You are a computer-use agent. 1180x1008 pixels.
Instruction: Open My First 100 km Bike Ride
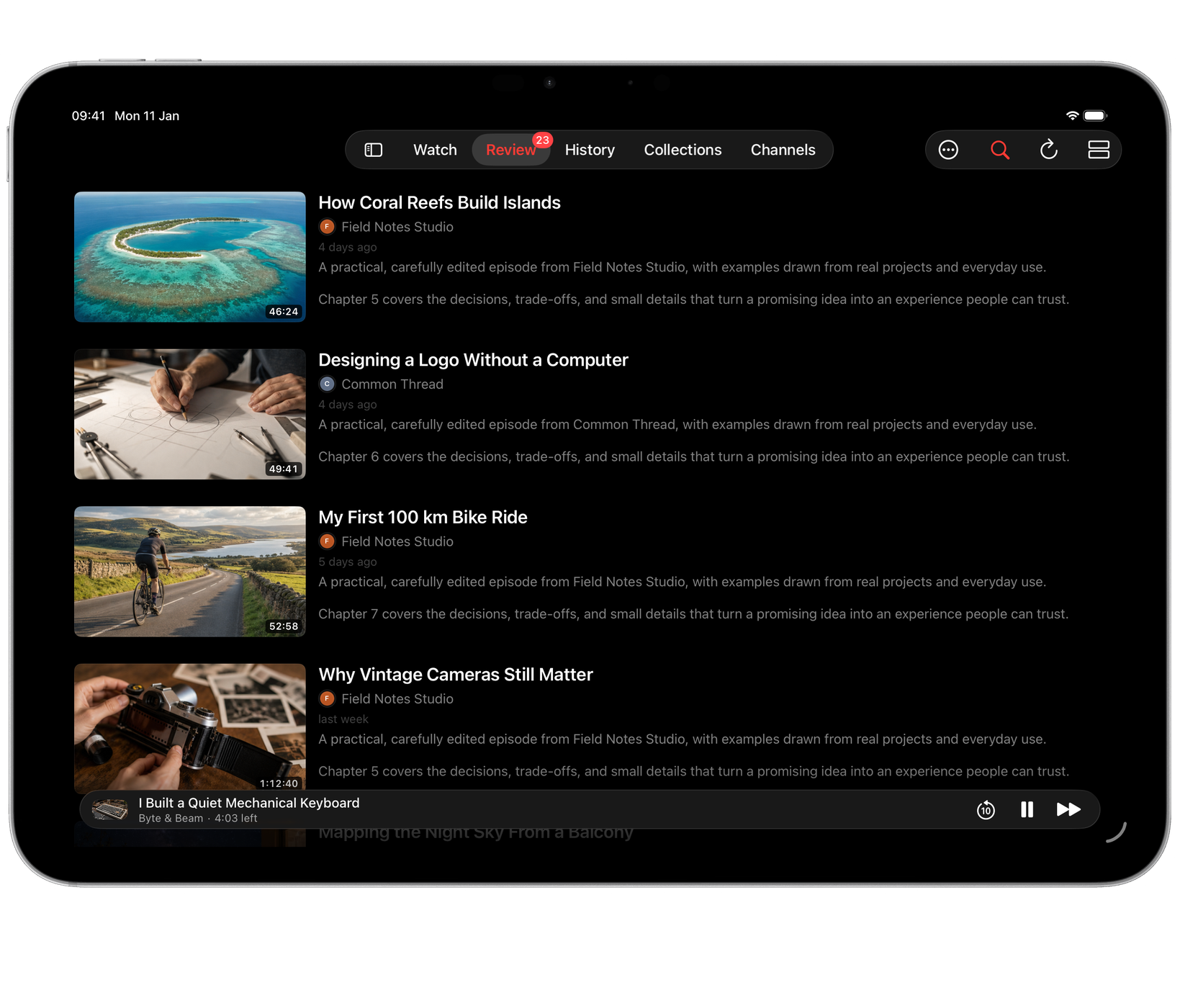tap(423, 518)
